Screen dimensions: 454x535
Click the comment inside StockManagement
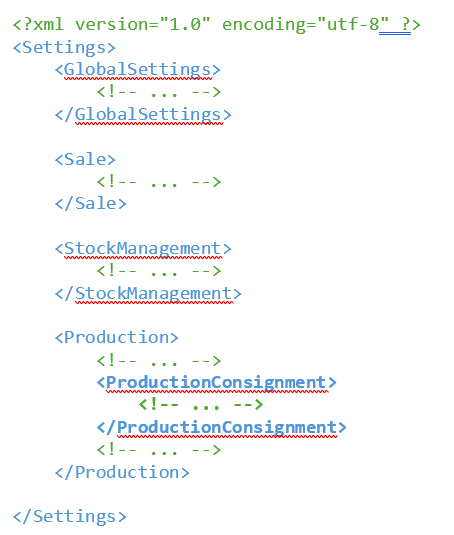(159, 271)
